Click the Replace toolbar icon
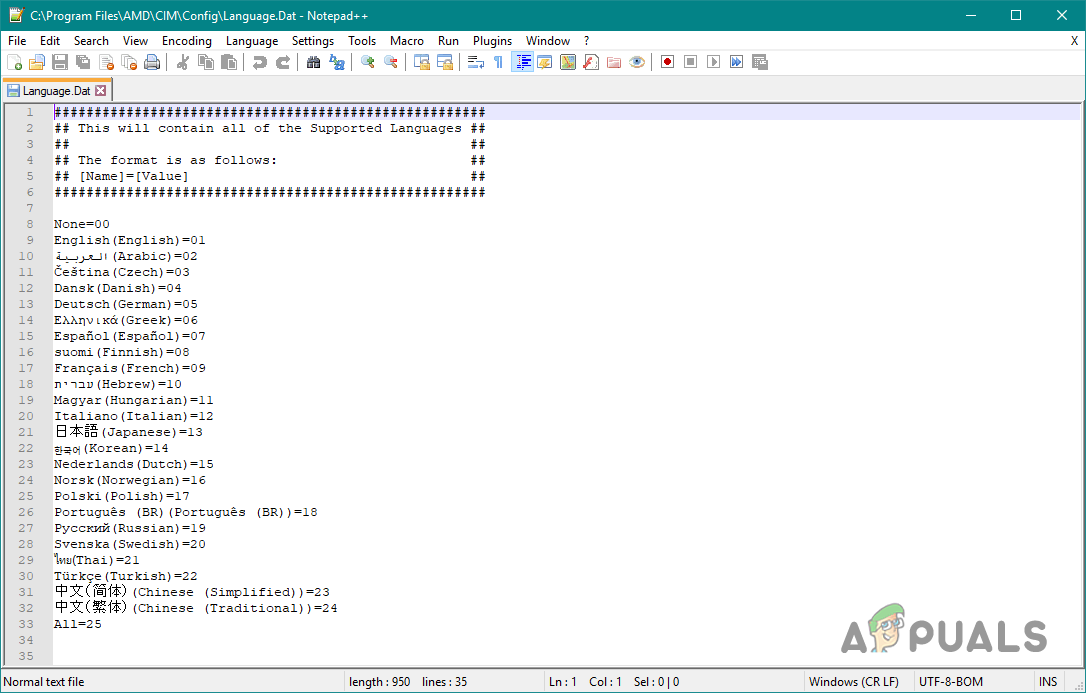1086x693 pixels. pos(337,62)
